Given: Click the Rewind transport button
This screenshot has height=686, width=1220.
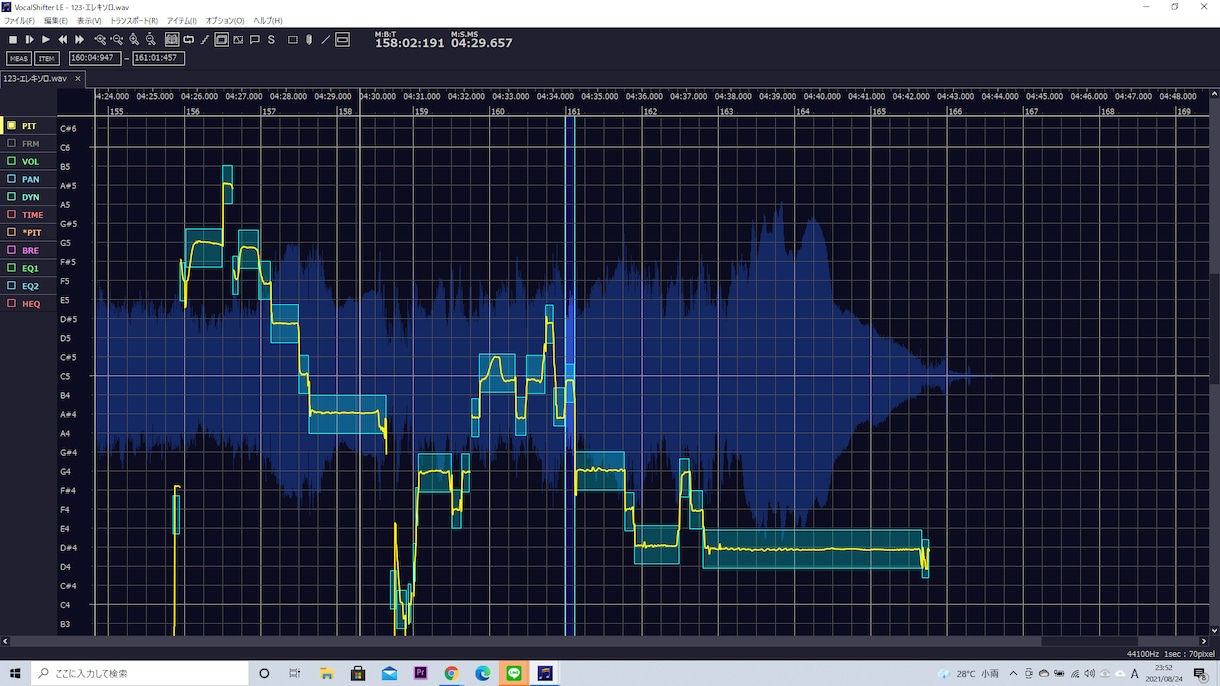Looking at the screenshot, I should 62,40.
